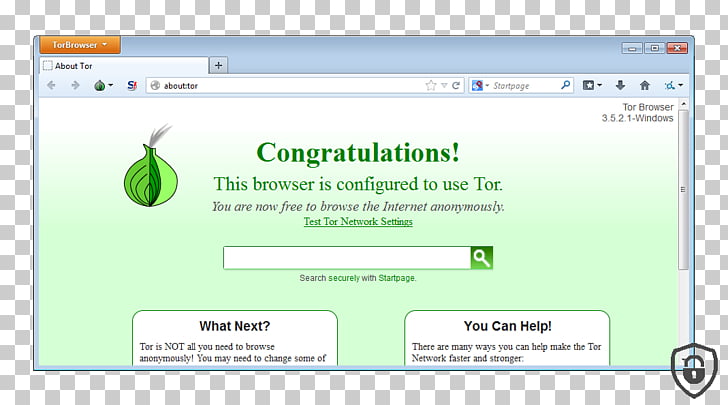The image size is (728, 405).
Task: Go back with the back arrow
Action: point(51,85)
